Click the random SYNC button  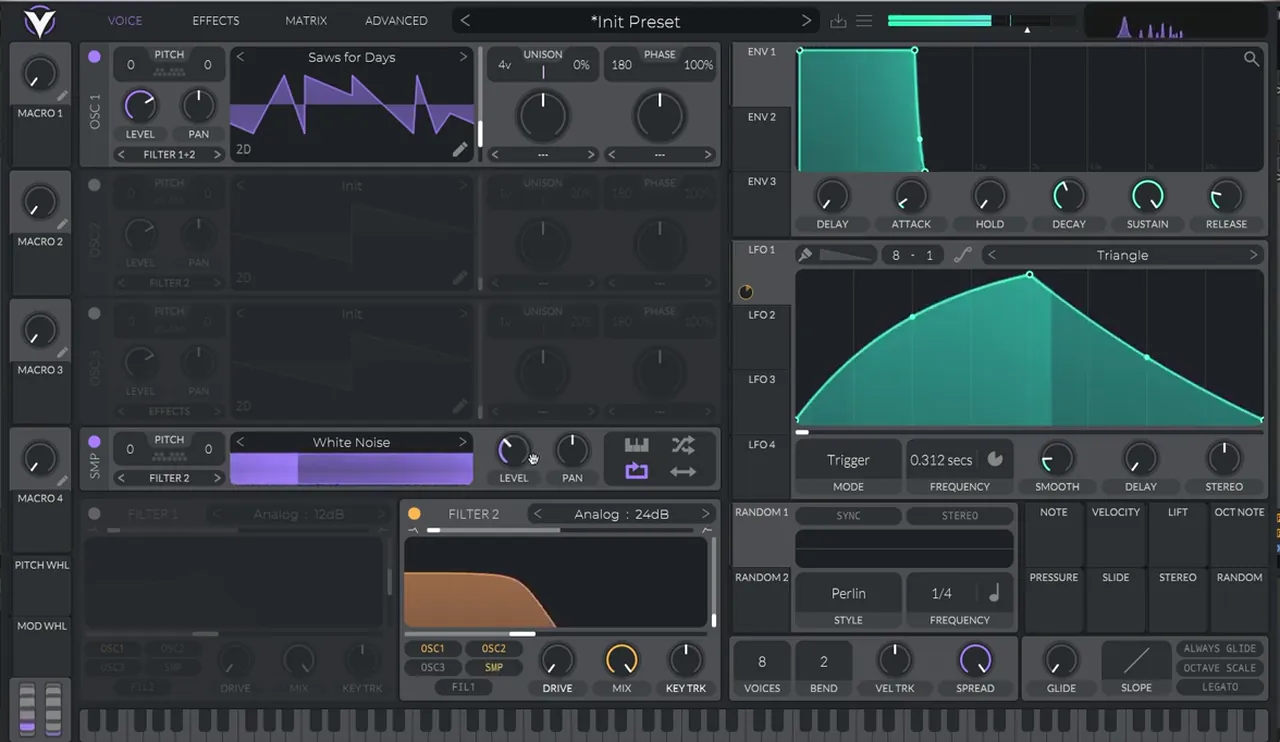(848, 516)
